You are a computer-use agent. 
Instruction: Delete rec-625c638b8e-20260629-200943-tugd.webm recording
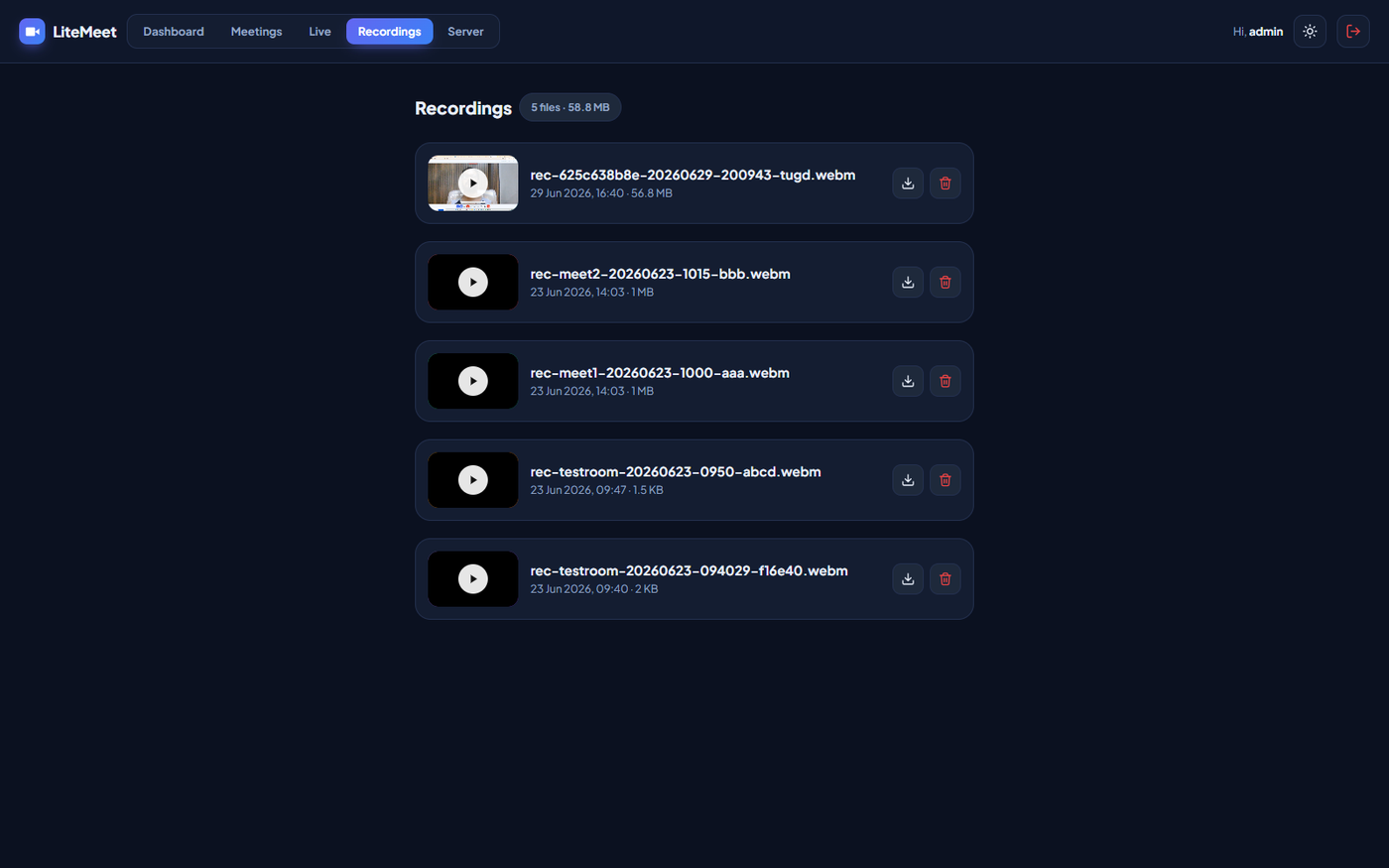click(946, 183)
